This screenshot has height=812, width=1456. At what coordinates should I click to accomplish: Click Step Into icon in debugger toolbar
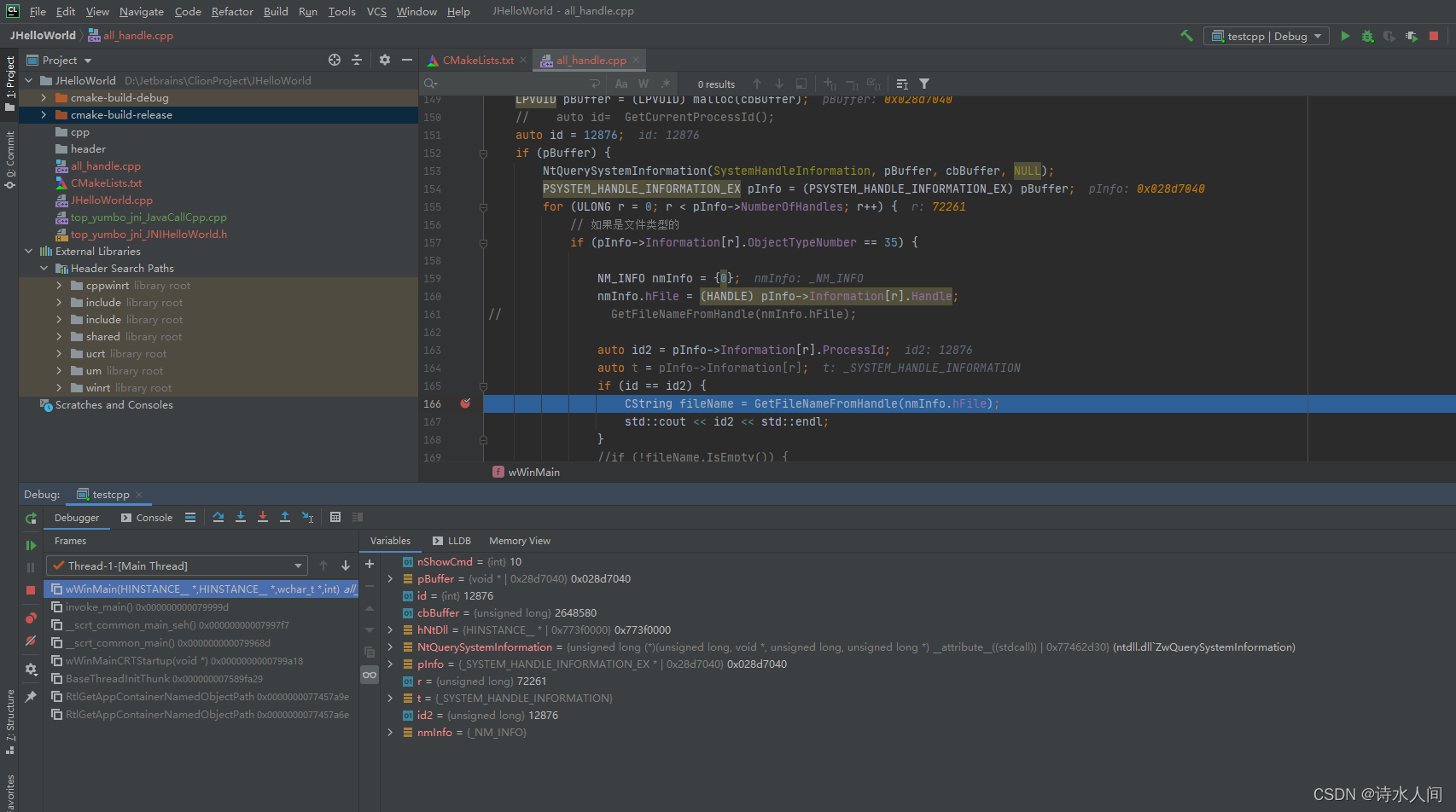pyautogui.click(x=241, y=517)
